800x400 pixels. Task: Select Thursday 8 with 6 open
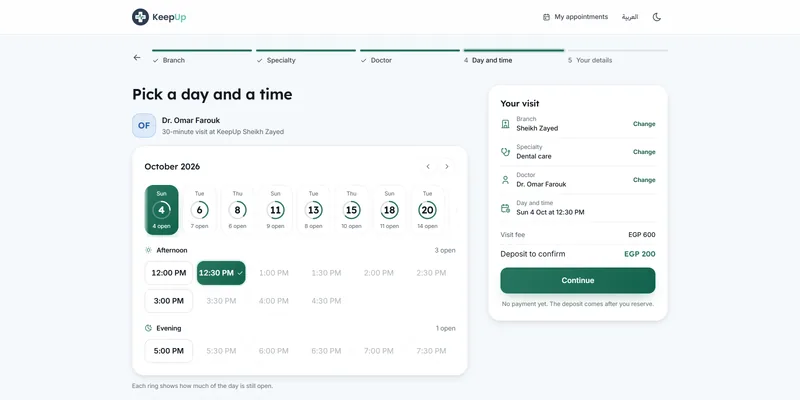(x=237, y=210)
